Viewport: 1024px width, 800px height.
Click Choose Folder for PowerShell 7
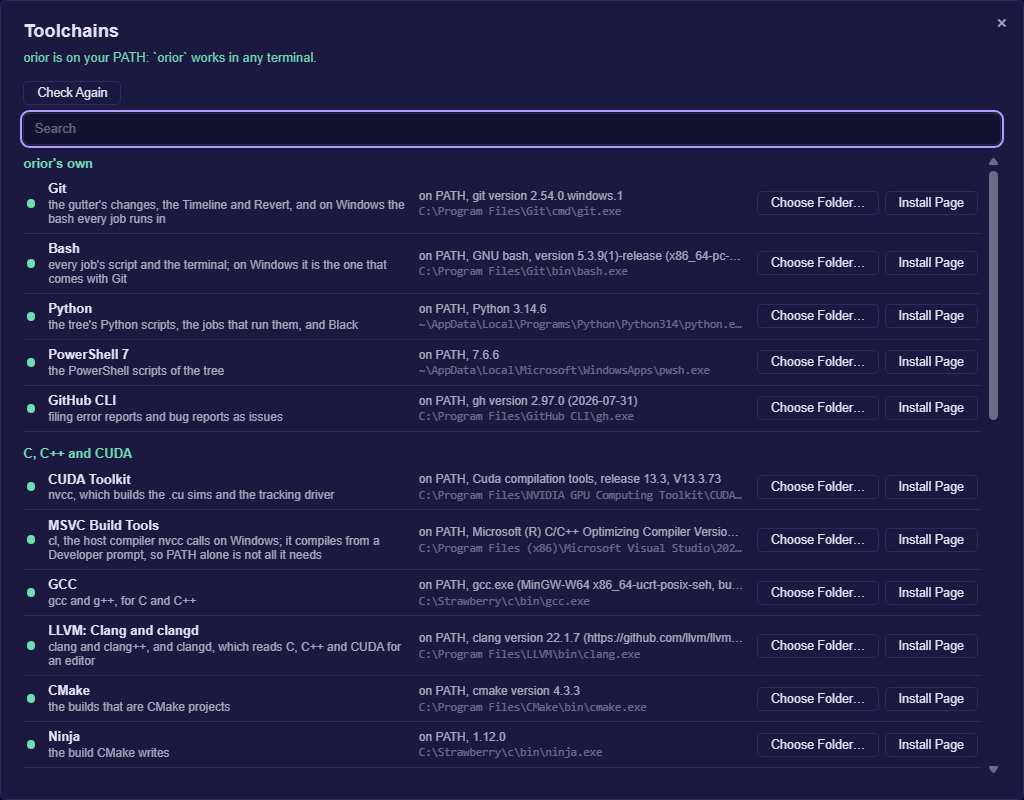coord(817,362)
